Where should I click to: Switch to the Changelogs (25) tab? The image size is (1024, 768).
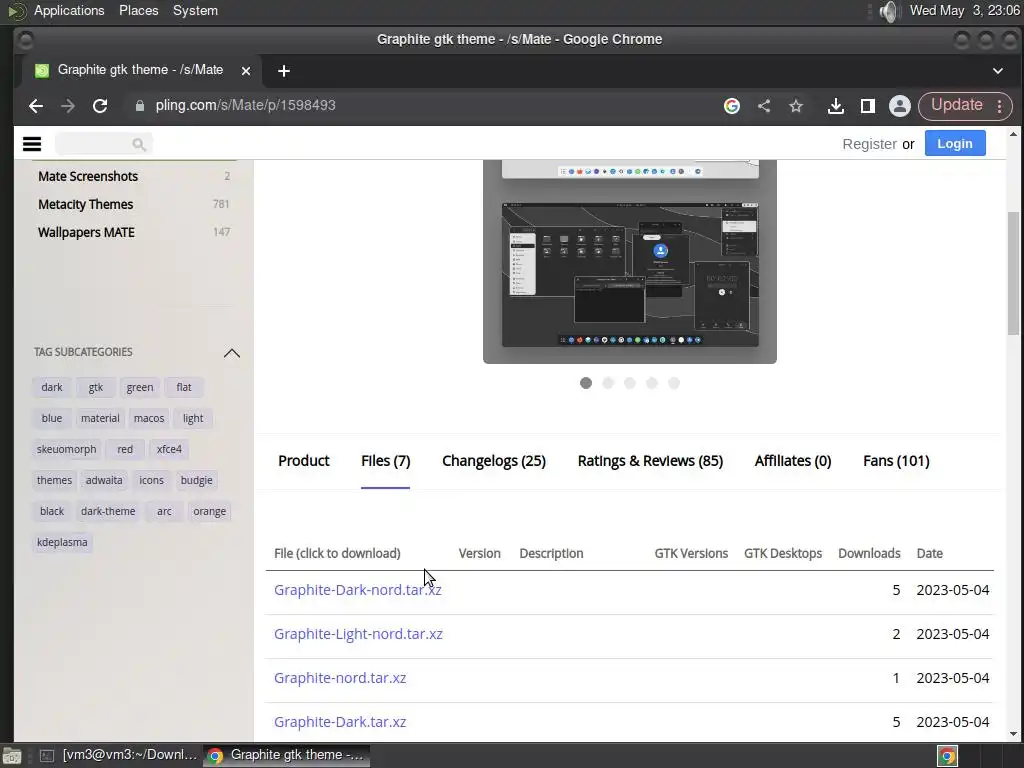494,461
